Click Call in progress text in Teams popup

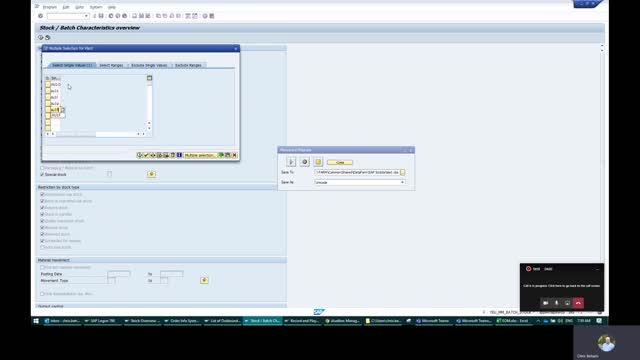pyautogui.click(x=562, y=286)
